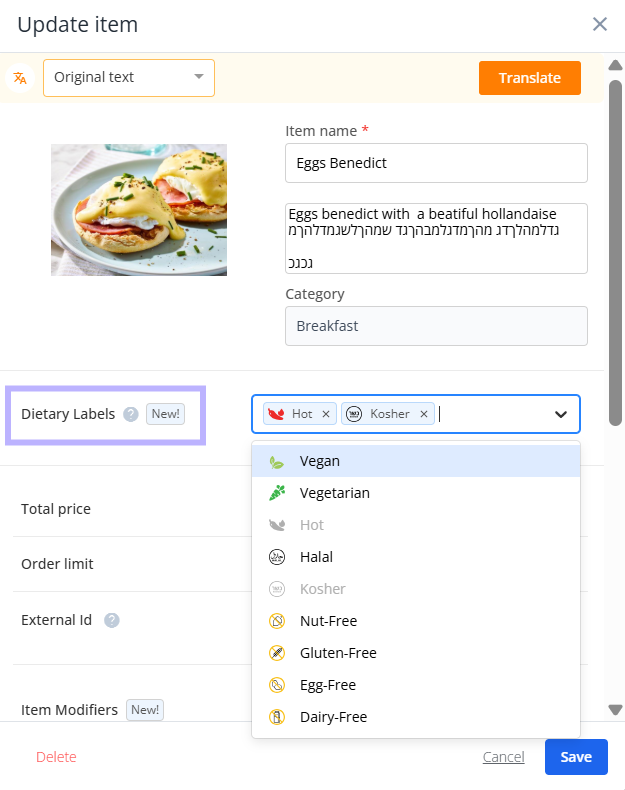Click the Eggs Benedict photo thumbnail
This screenshot has height=790, width=625.
pyautogui.click(x=139, y=210)
